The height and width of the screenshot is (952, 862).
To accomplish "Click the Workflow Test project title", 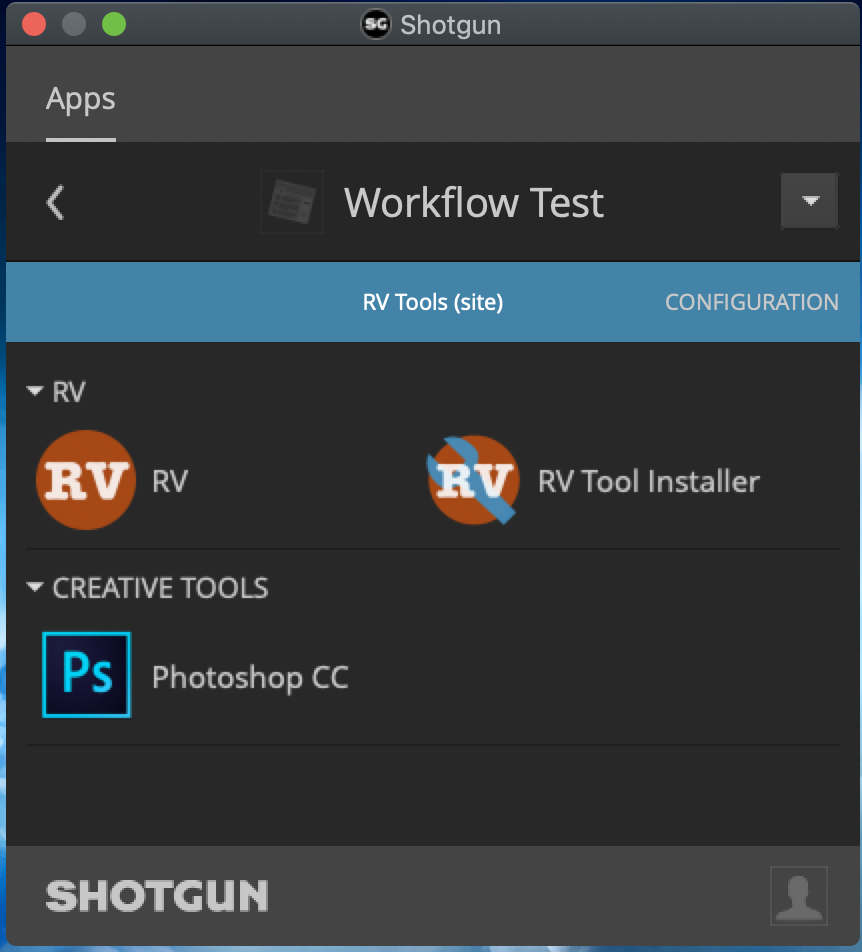I will click(473, 202).
